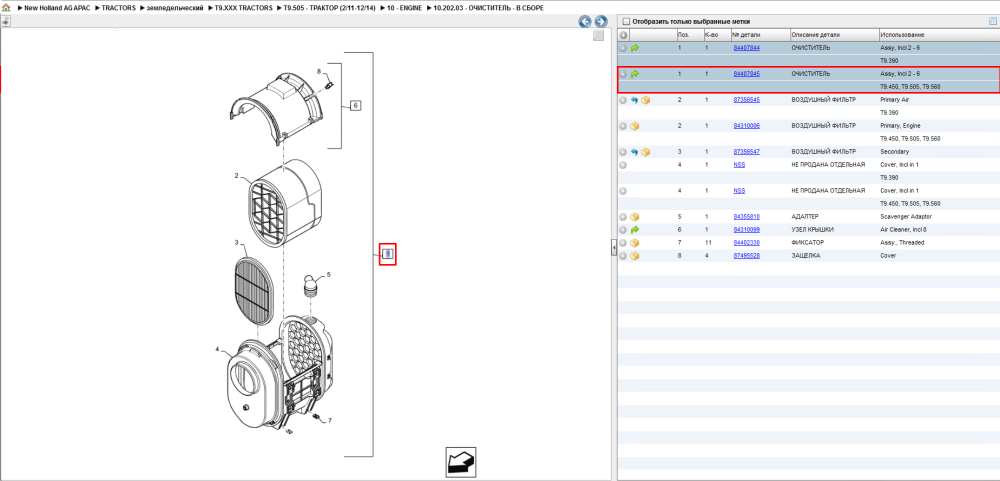Open the 10 - ENGINE breadcrumb
The height and width of the screenshot is (481, 1000).
[404, 8]
